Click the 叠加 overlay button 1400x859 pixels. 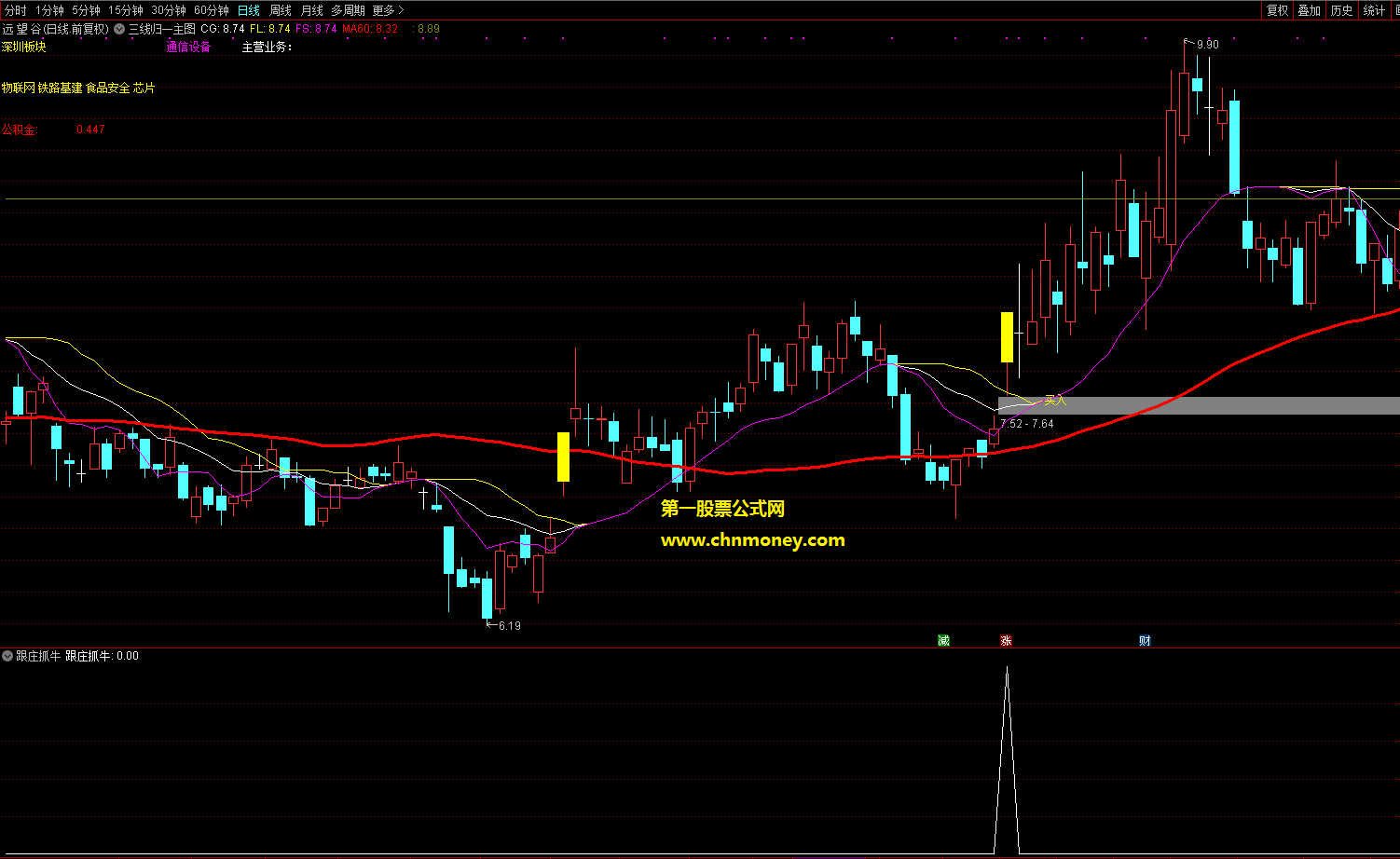1309,10
